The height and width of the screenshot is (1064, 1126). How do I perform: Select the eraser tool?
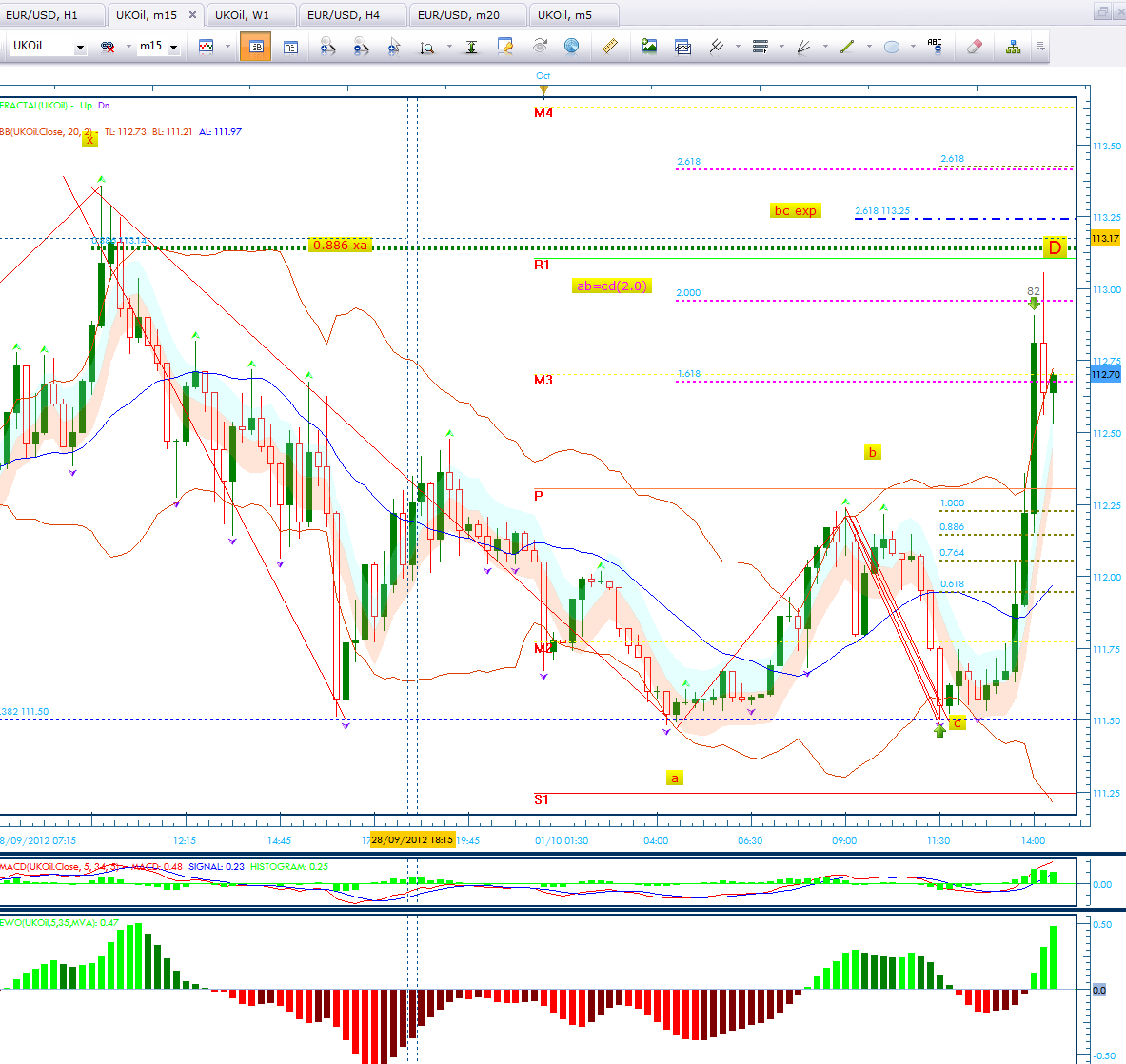click(974, 47)
